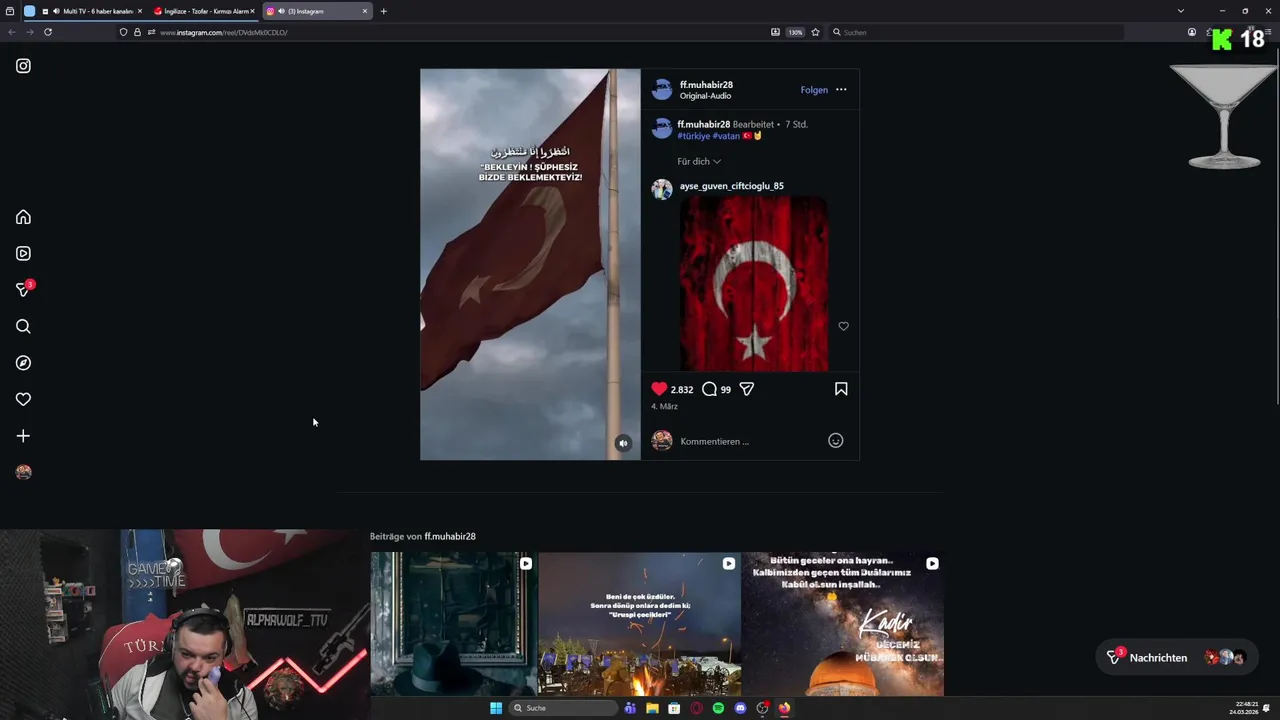Viewport: 1280px width, 720px height.
Task: Click the Original-Audio link
Action: pyautogui.click(x=705, y=96)
